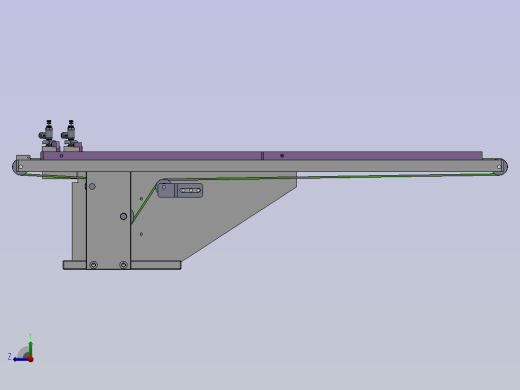520x390 pixels.
Task: Select the left end roller of the conveyor
Action: point(16,167)
